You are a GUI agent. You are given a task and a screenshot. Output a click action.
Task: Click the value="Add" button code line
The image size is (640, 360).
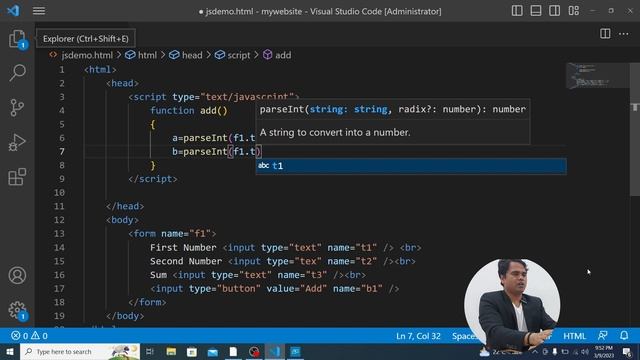(274, 289)
